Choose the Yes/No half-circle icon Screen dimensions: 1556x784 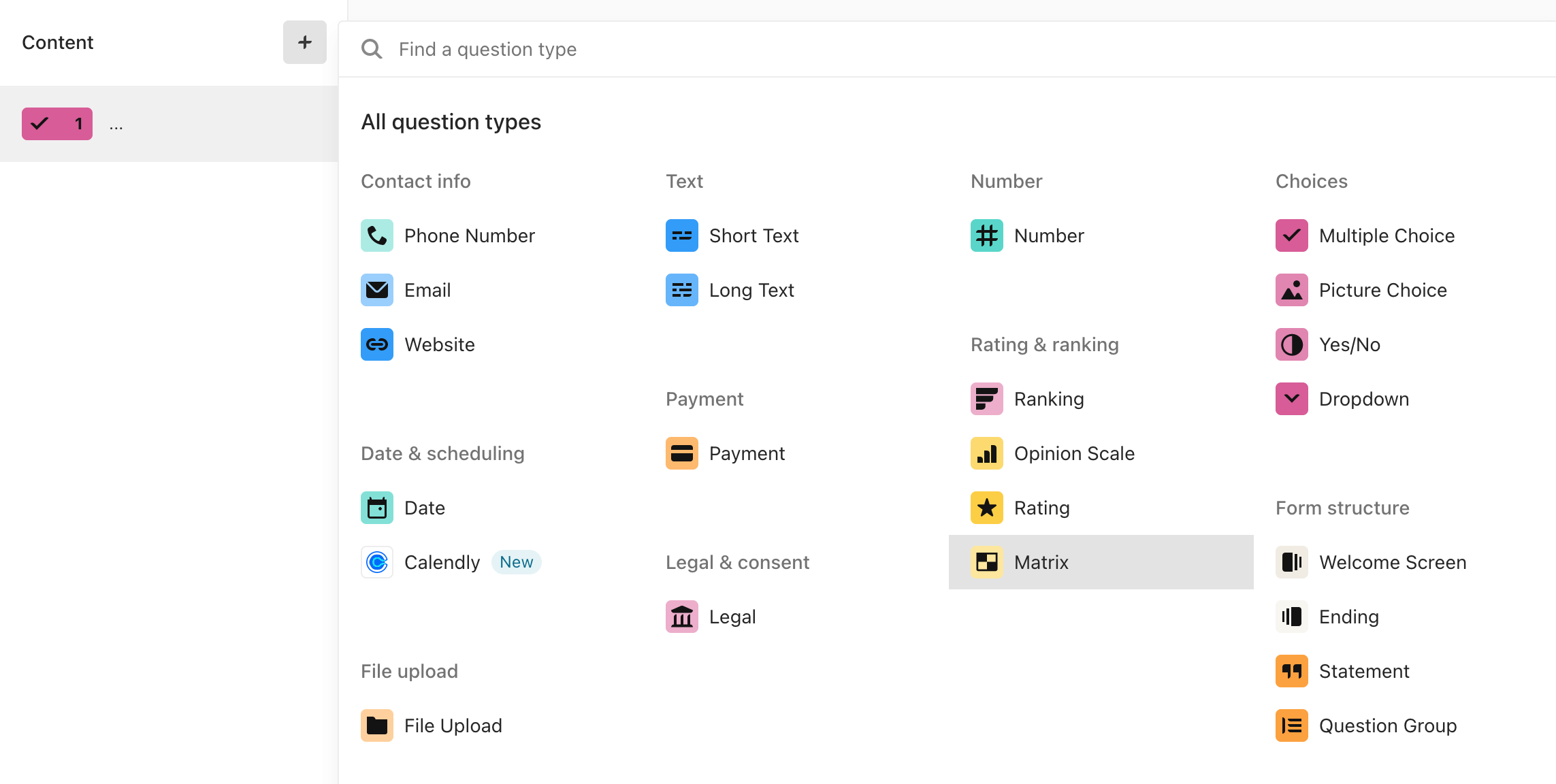pos(1292,344)
